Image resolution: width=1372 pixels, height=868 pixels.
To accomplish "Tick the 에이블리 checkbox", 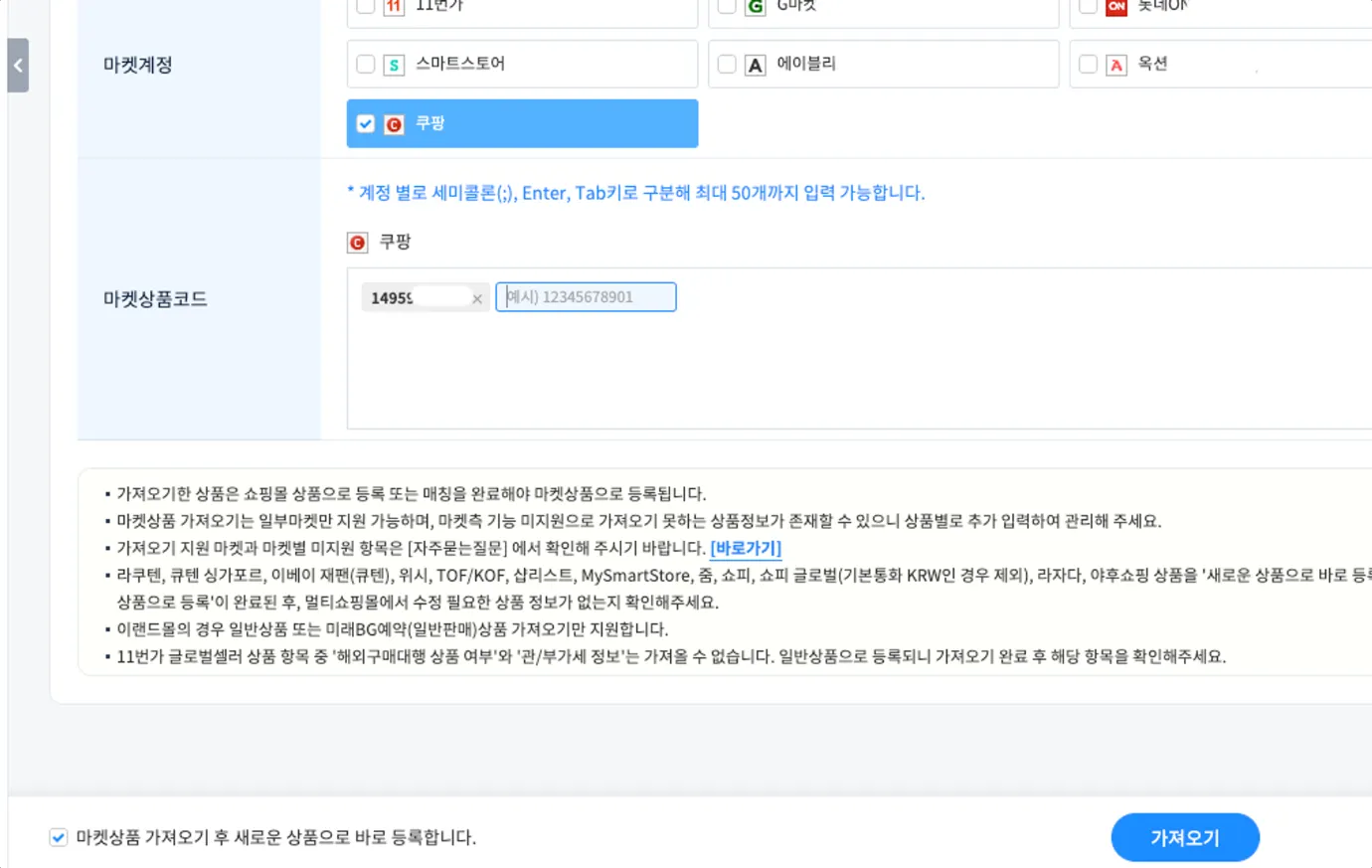I will [x=727, y=65].
